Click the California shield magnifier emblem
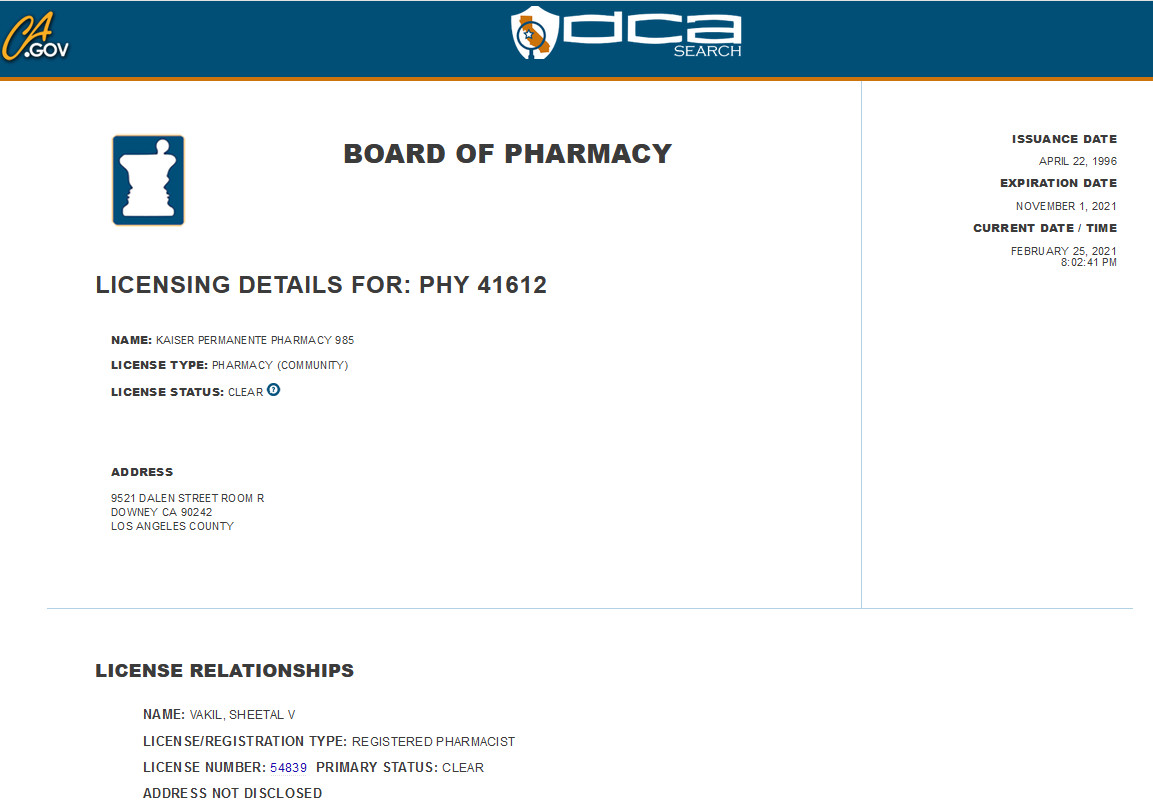1153x808 pixels. pos(535,33)
